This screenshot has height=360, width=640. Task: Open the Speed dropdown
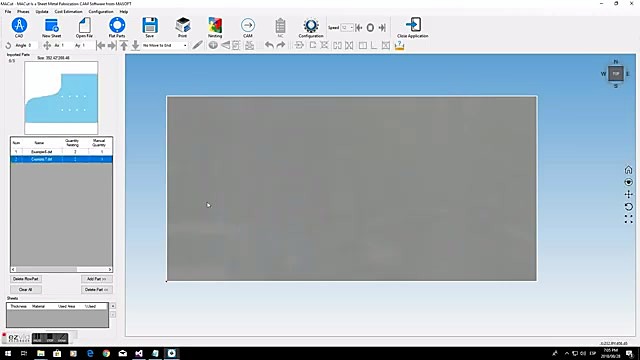(x=352, y=28)
